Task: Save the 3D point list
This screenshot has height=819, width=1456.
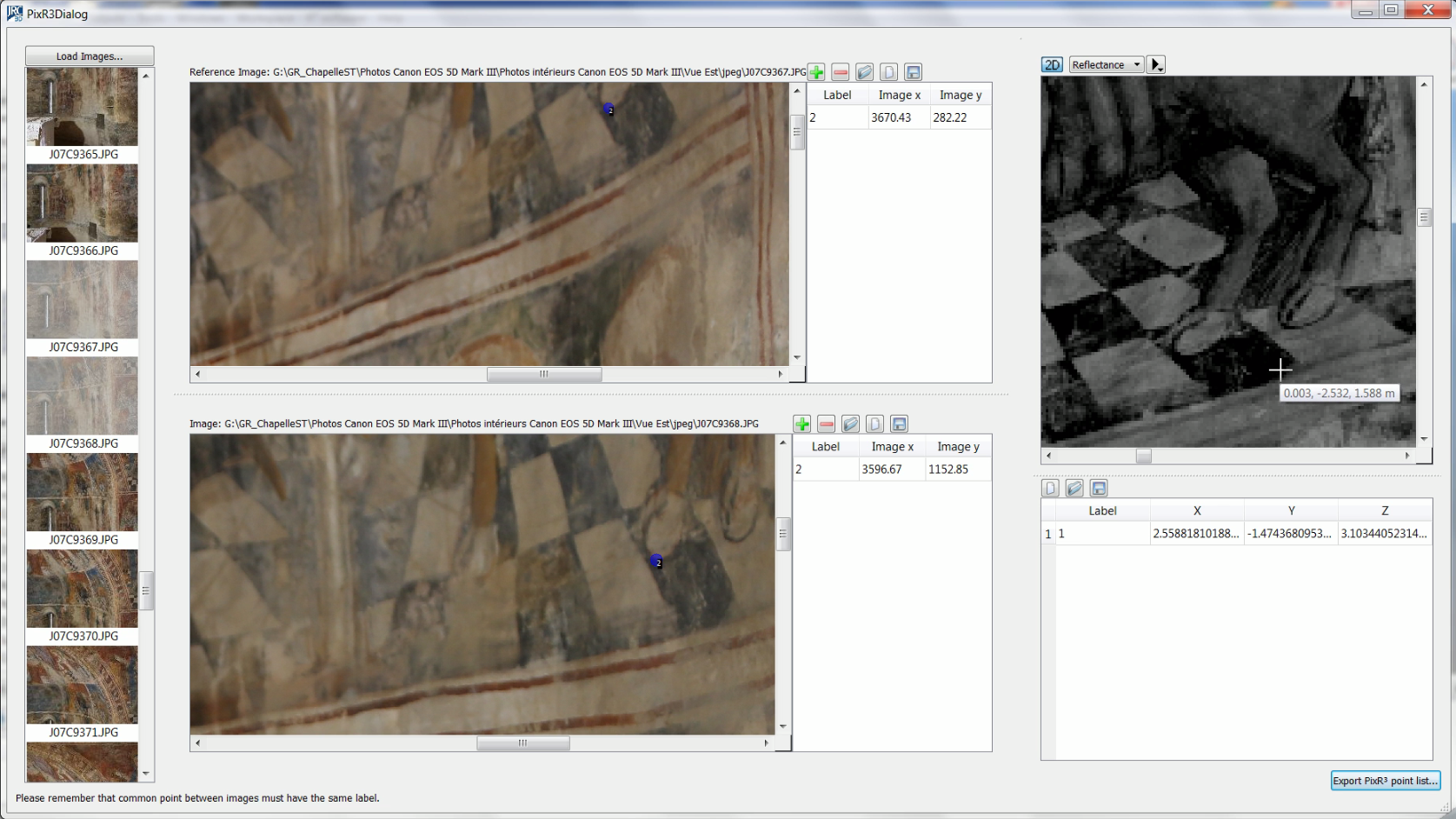Action: pyautogui.click(x=1099, y=489)
